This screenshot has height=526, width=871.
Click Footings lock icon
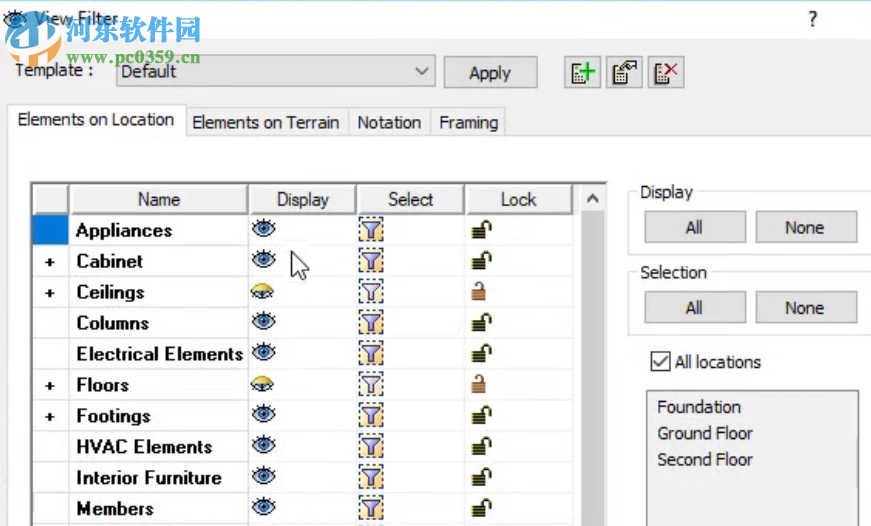tap(481, 415)
